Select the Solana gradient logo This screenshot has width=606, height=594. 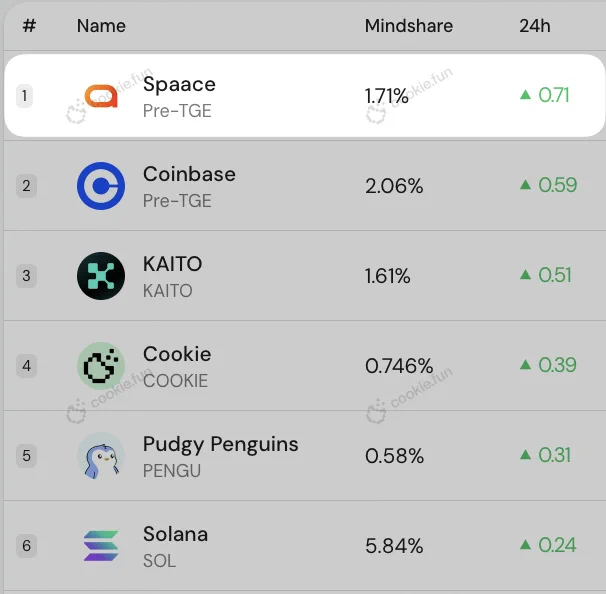[x=101, y=546]
